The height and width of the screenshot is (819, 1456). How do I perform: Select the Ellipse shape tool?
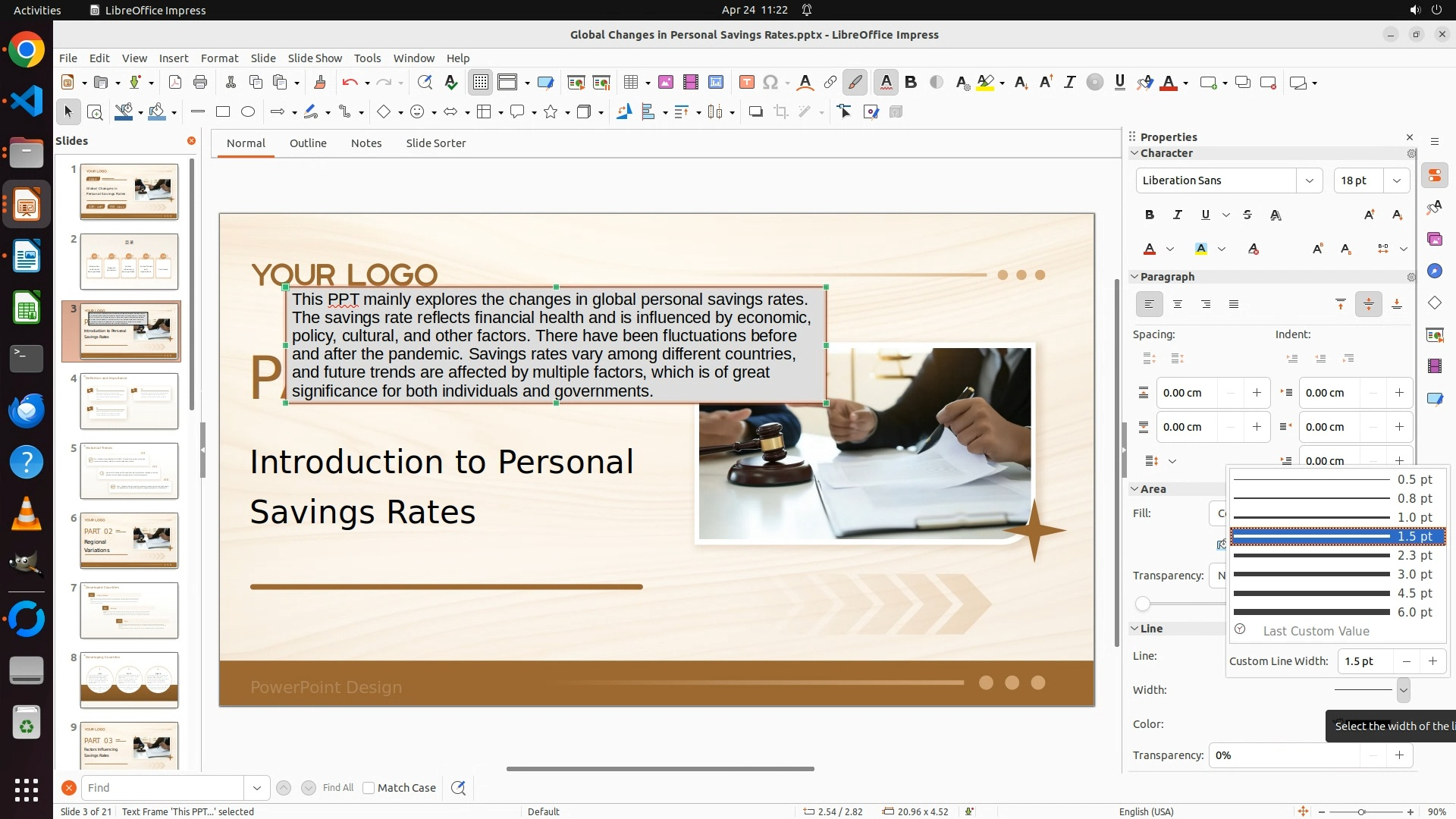click(248, 112)
